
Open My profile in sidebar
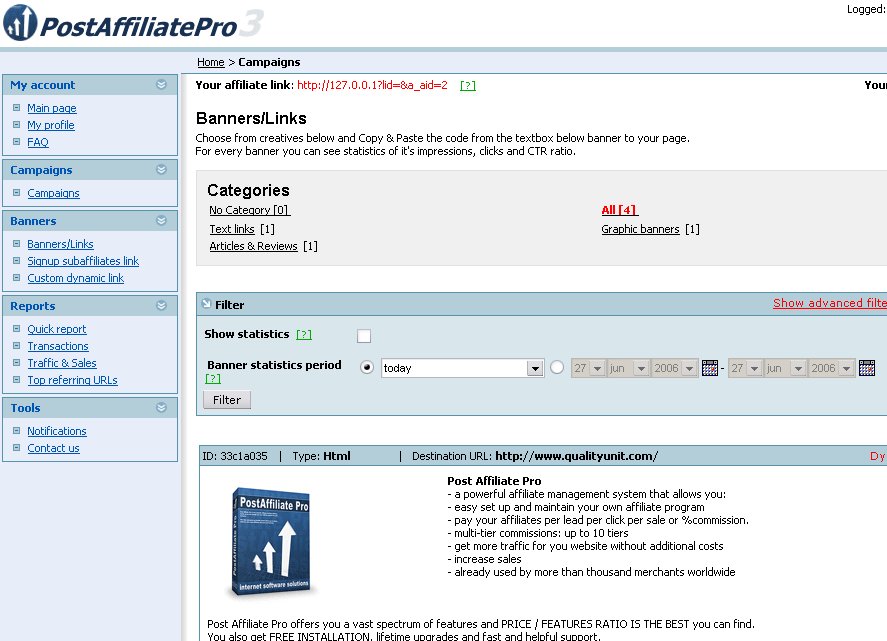(x=51, y=125)
